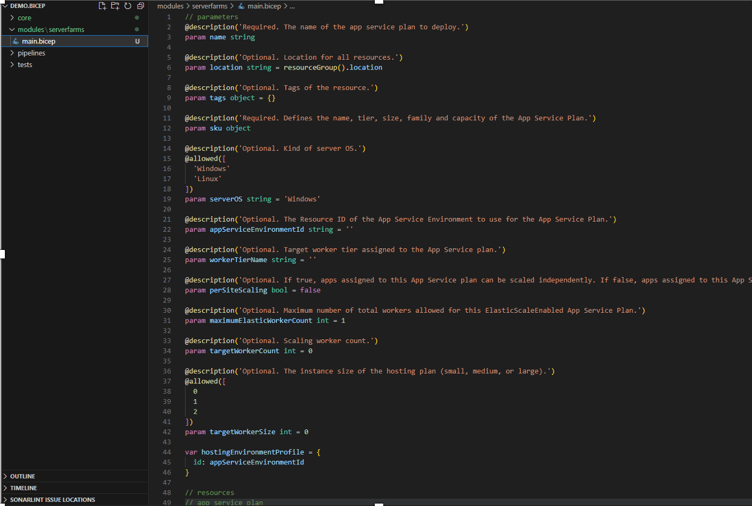Click 'Linux' allowed value on line 17
Image resolution: width=752 pixels, height=506 pixels.
click(208, 179)
